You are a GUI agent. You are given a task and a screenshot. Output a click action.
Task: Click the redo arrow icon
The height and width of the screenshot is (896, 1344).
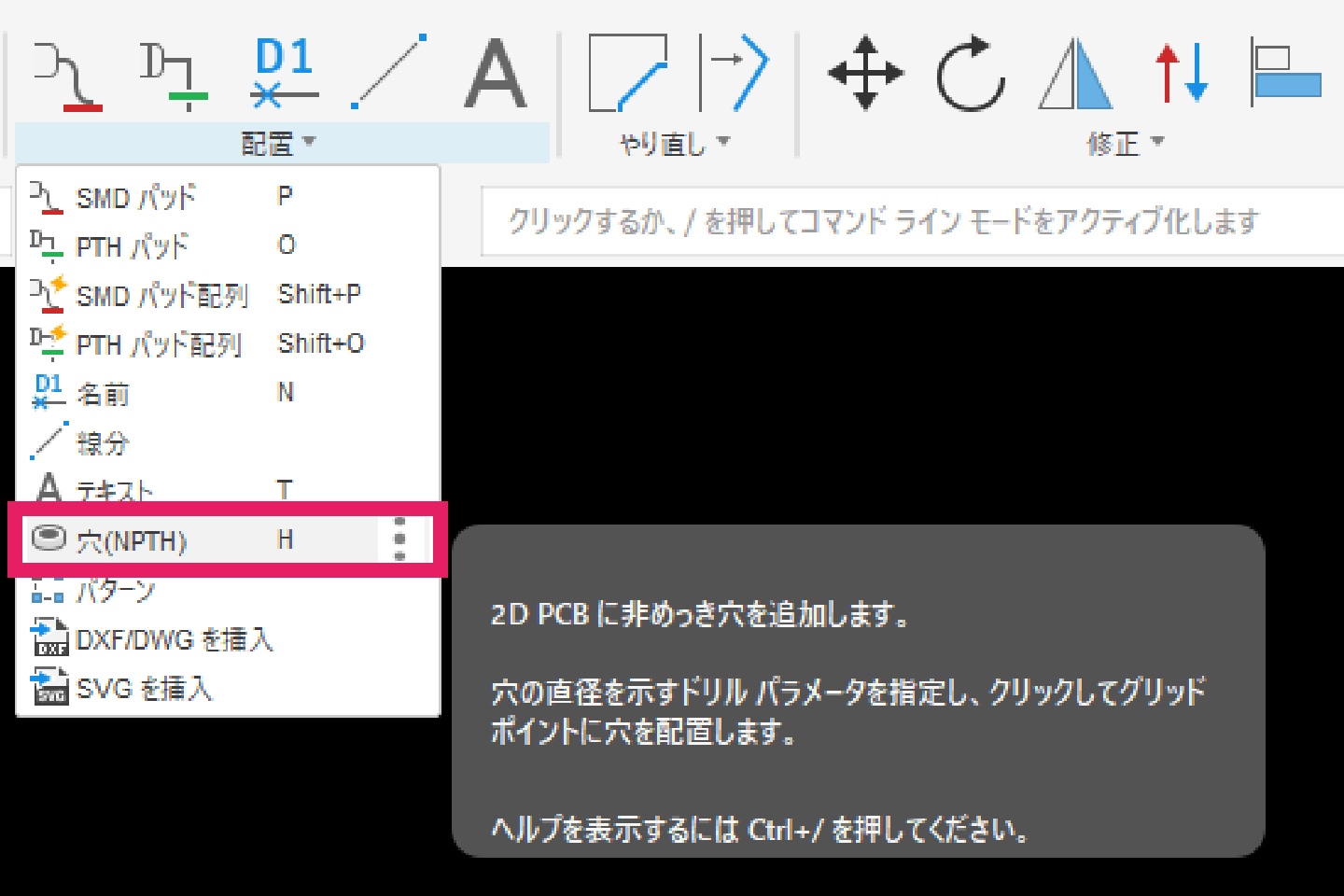(735, 73)
